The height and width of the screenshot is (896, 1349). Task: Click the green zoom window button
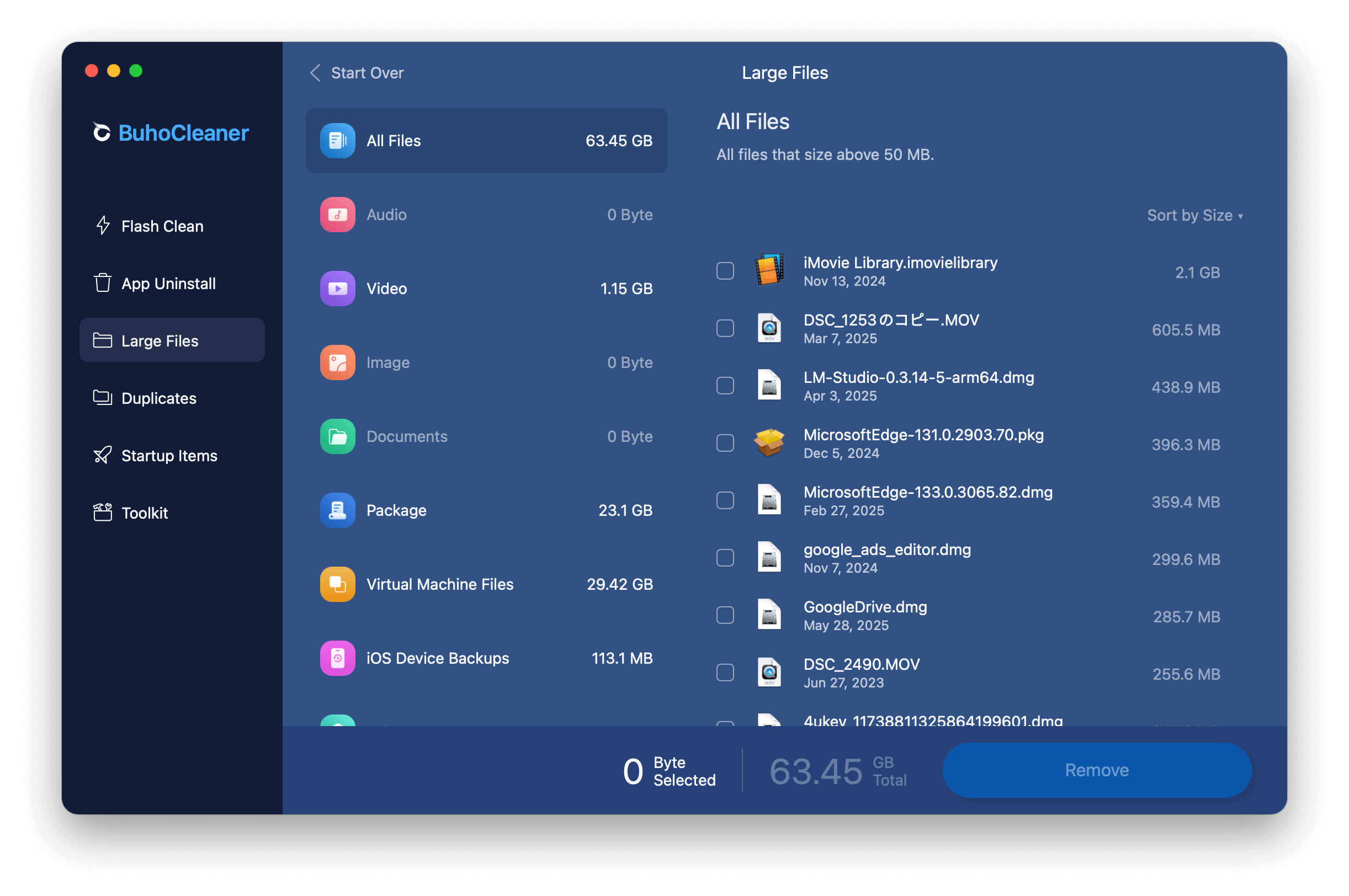tap(135, 70)
